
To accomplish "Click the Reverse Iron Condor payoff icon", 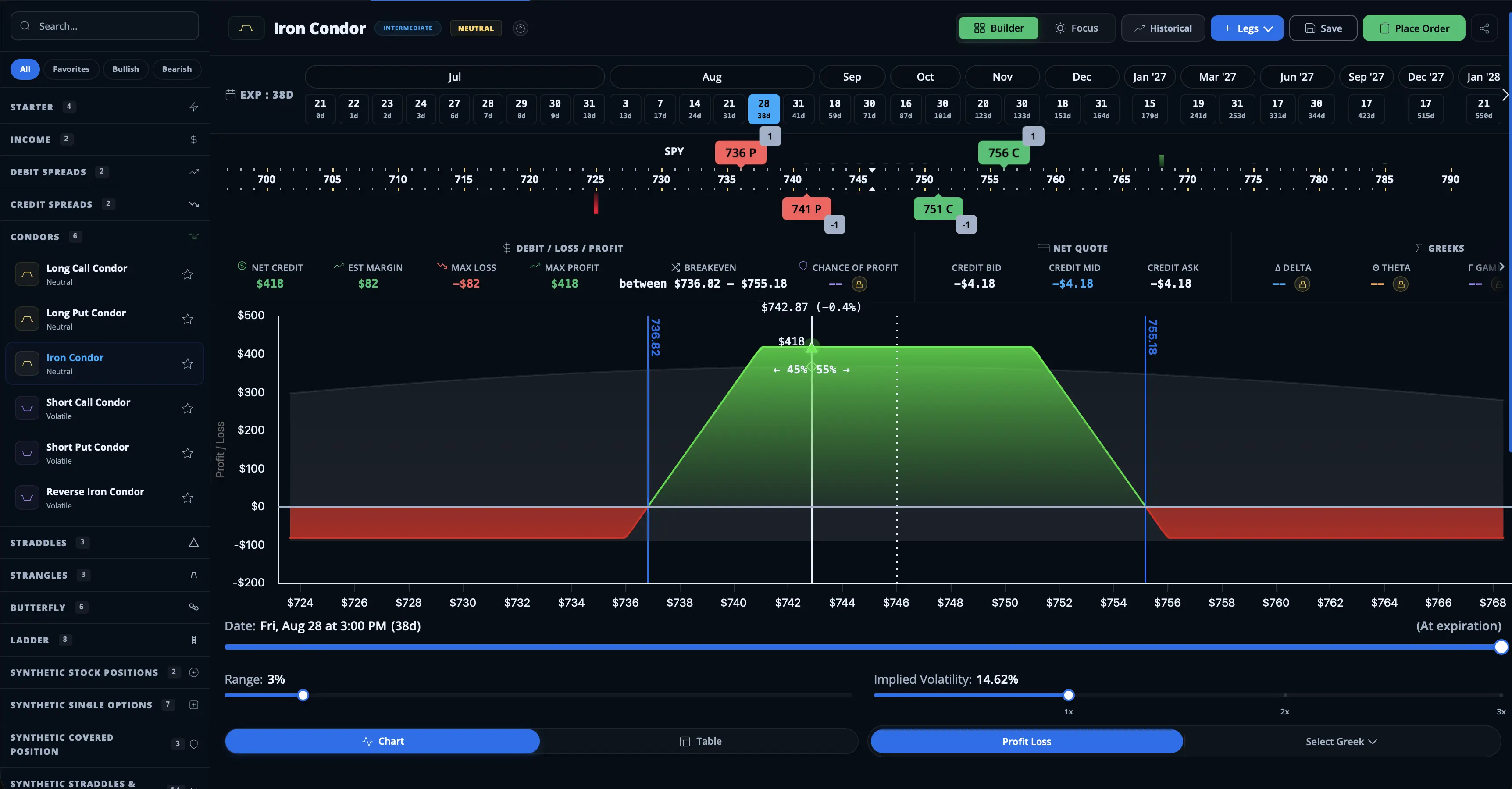I will (27, 498).
